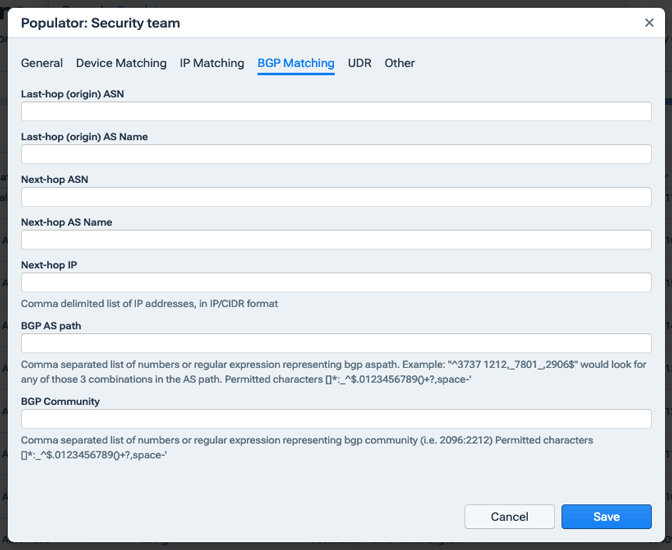Save the populator settings
672x550 pixels.
[x=606, y=517]
